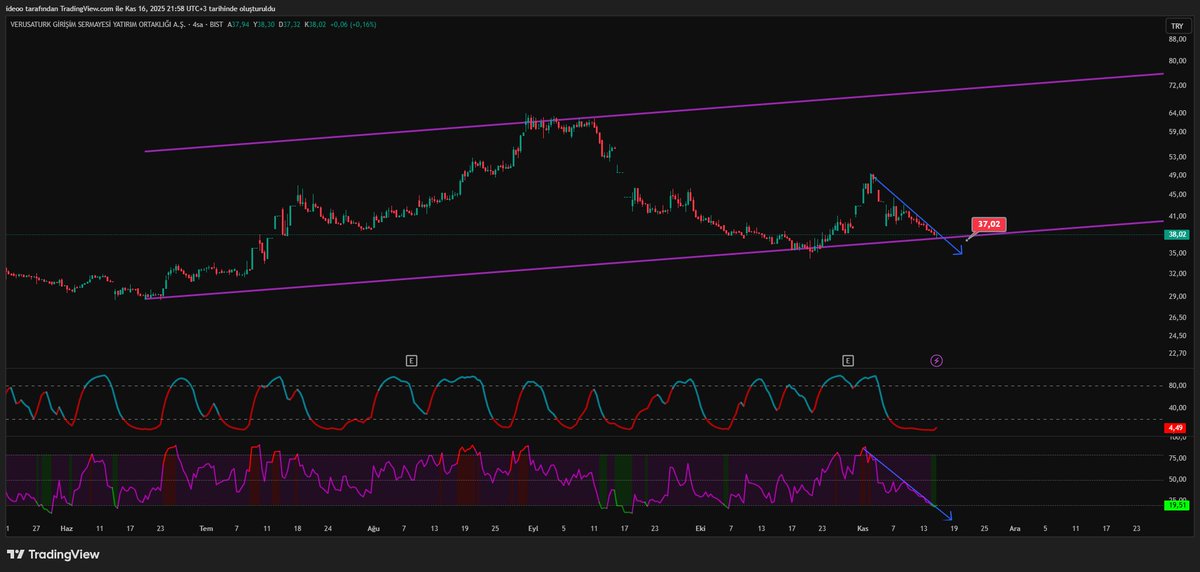Click the 50,00 indicator scale label

[x=1177, y=479]
